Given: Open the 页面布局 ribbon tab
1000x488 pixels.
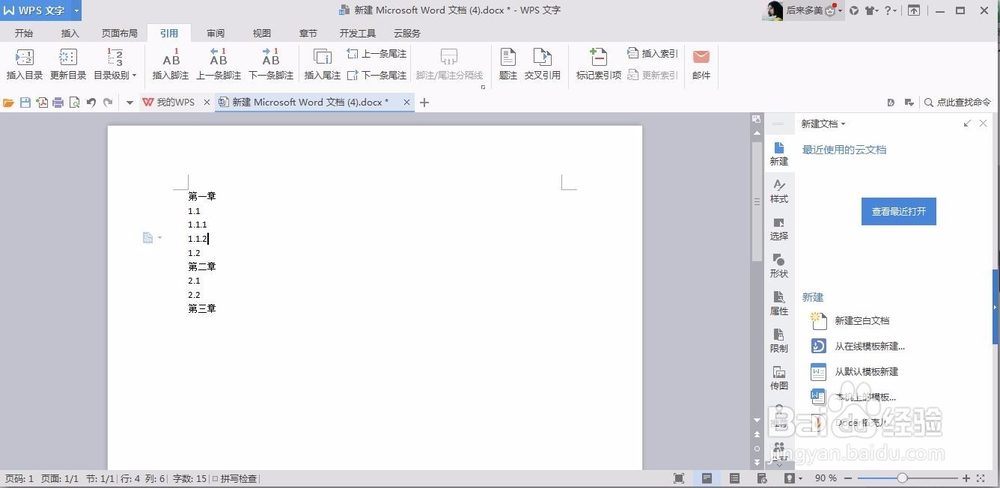Looking at the screenshot, I should pos(119,33).
